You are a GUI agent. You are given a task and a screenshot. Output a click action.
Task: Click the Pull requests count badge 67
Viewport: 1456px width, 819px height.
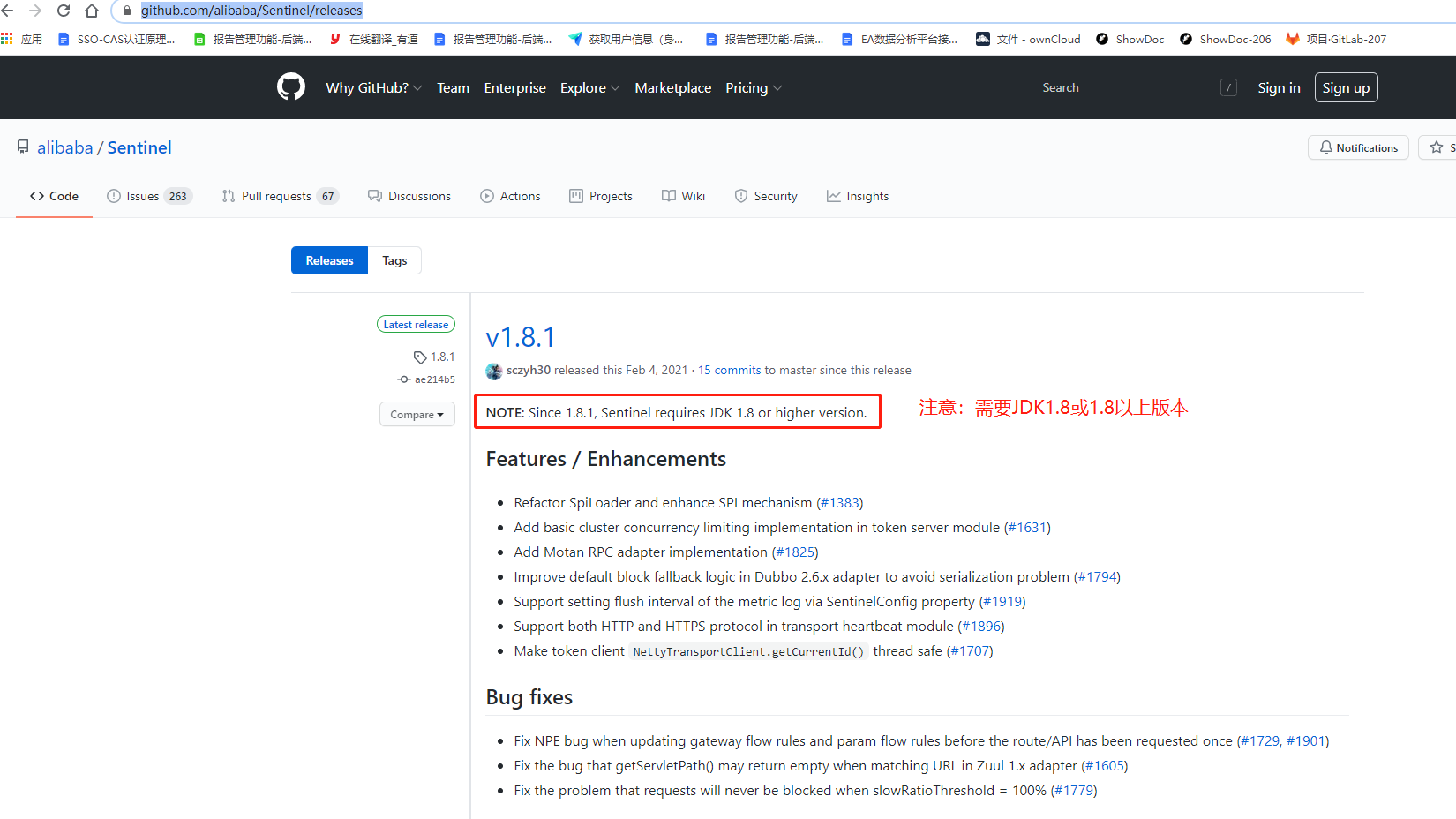(x=328, y=196)
